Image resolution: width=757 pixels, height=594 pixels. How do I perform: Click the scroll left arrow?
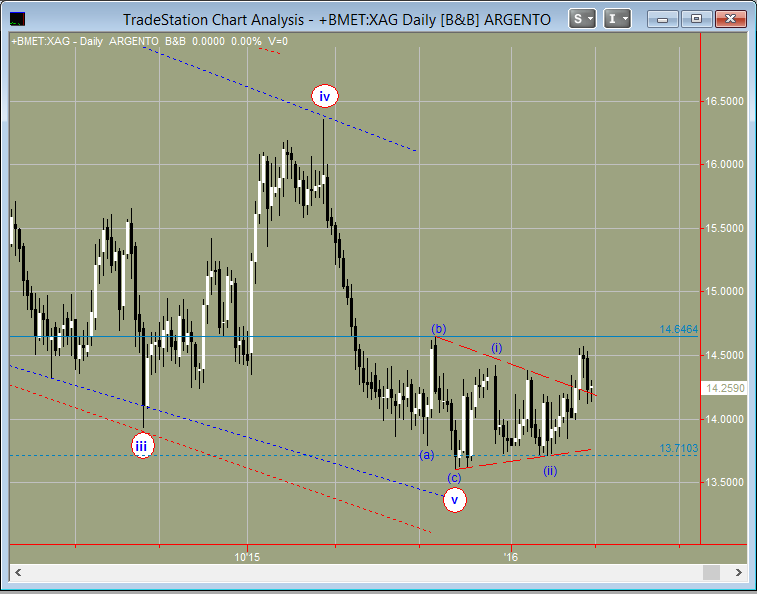pyautogui.click(x=18, y=573)
